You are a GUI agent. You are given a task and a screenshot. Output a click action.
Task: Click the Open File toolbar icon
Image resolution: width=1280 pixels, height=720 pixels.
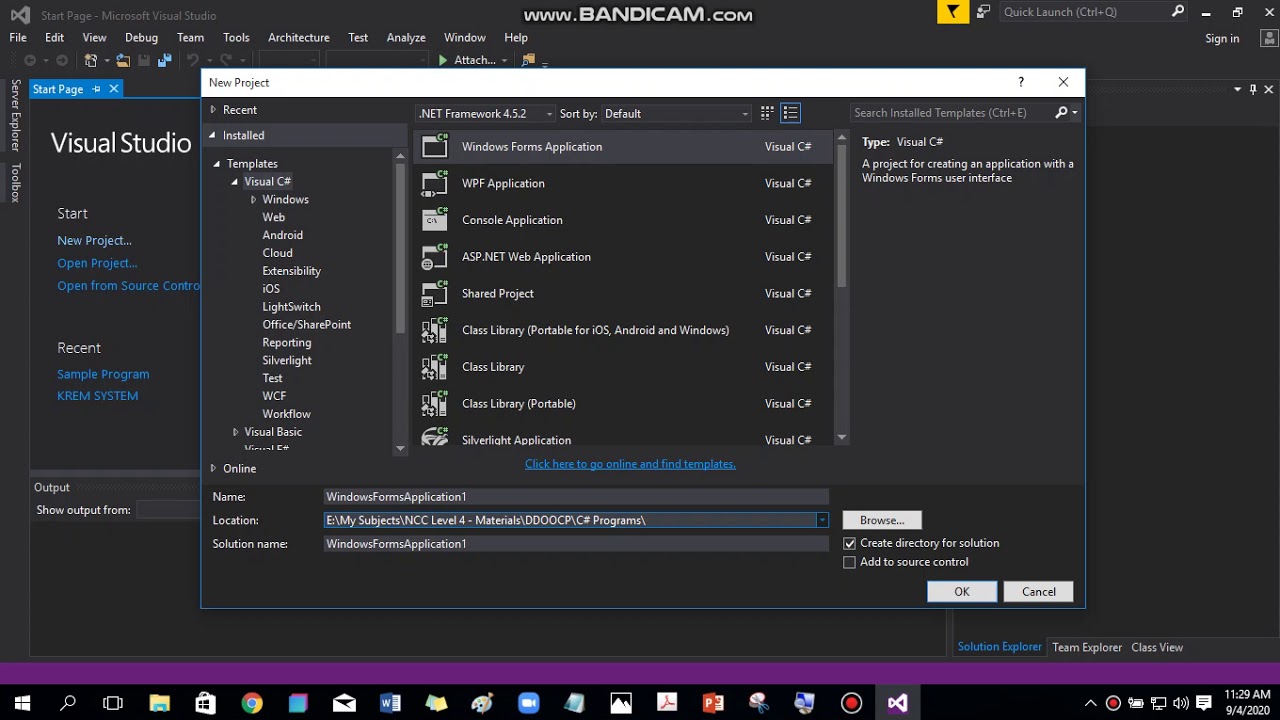point(122,60)
